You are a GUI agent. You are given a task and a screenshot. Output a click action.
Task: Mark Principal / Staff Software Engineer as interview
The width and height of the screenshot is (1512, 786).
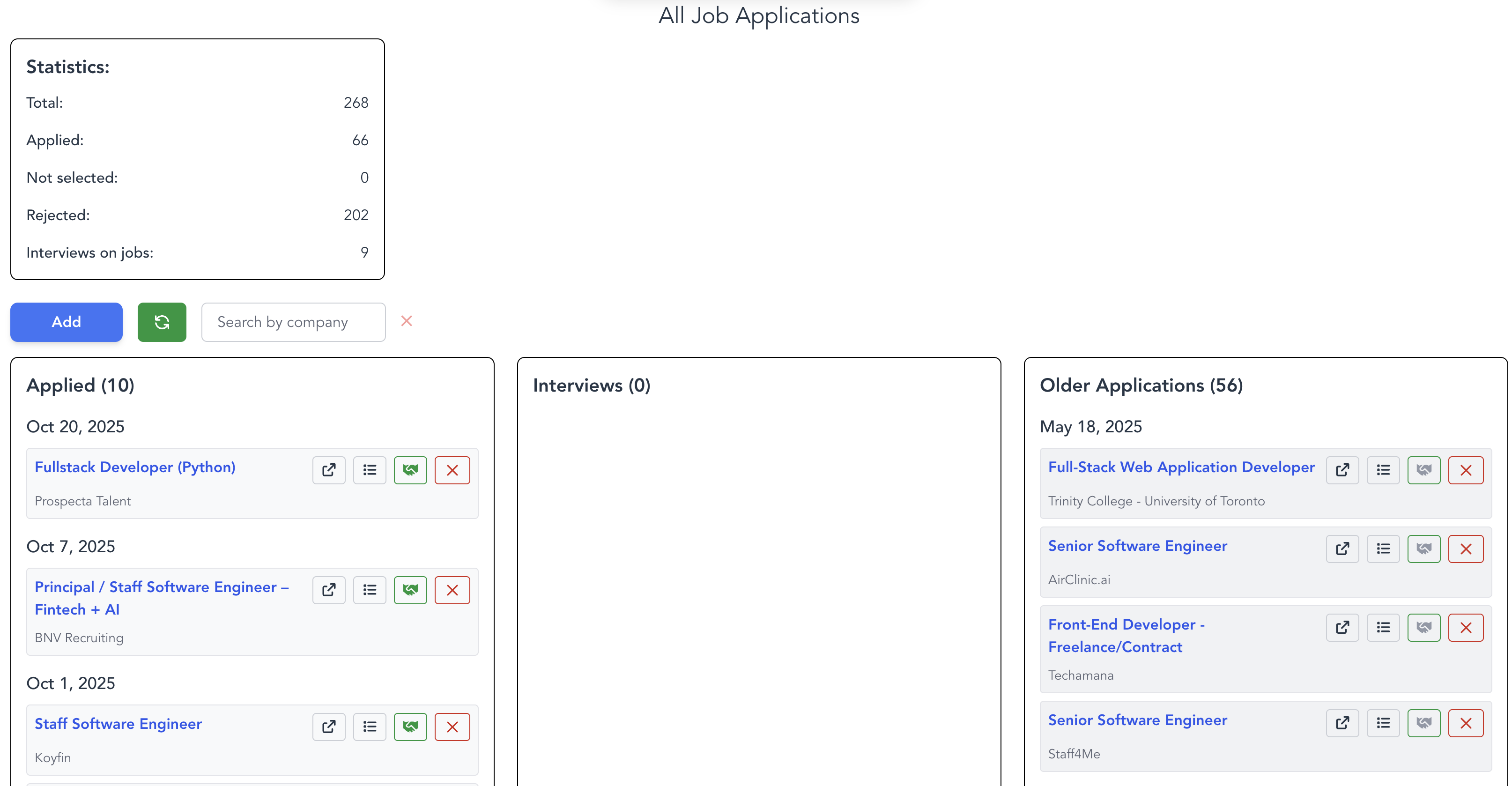pyautogui.click(x=410, y=590)
